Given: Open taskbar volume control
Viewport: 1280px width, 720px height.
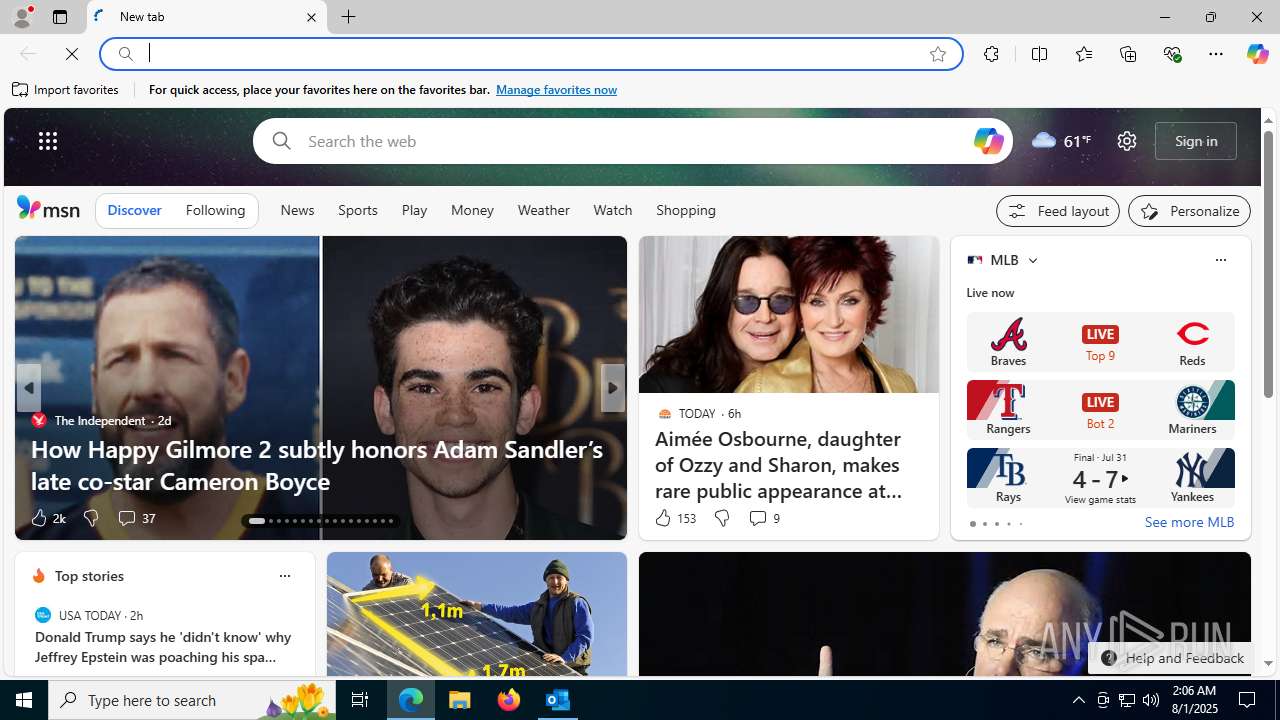Looking at the screenshot, I should (1151, 700).
